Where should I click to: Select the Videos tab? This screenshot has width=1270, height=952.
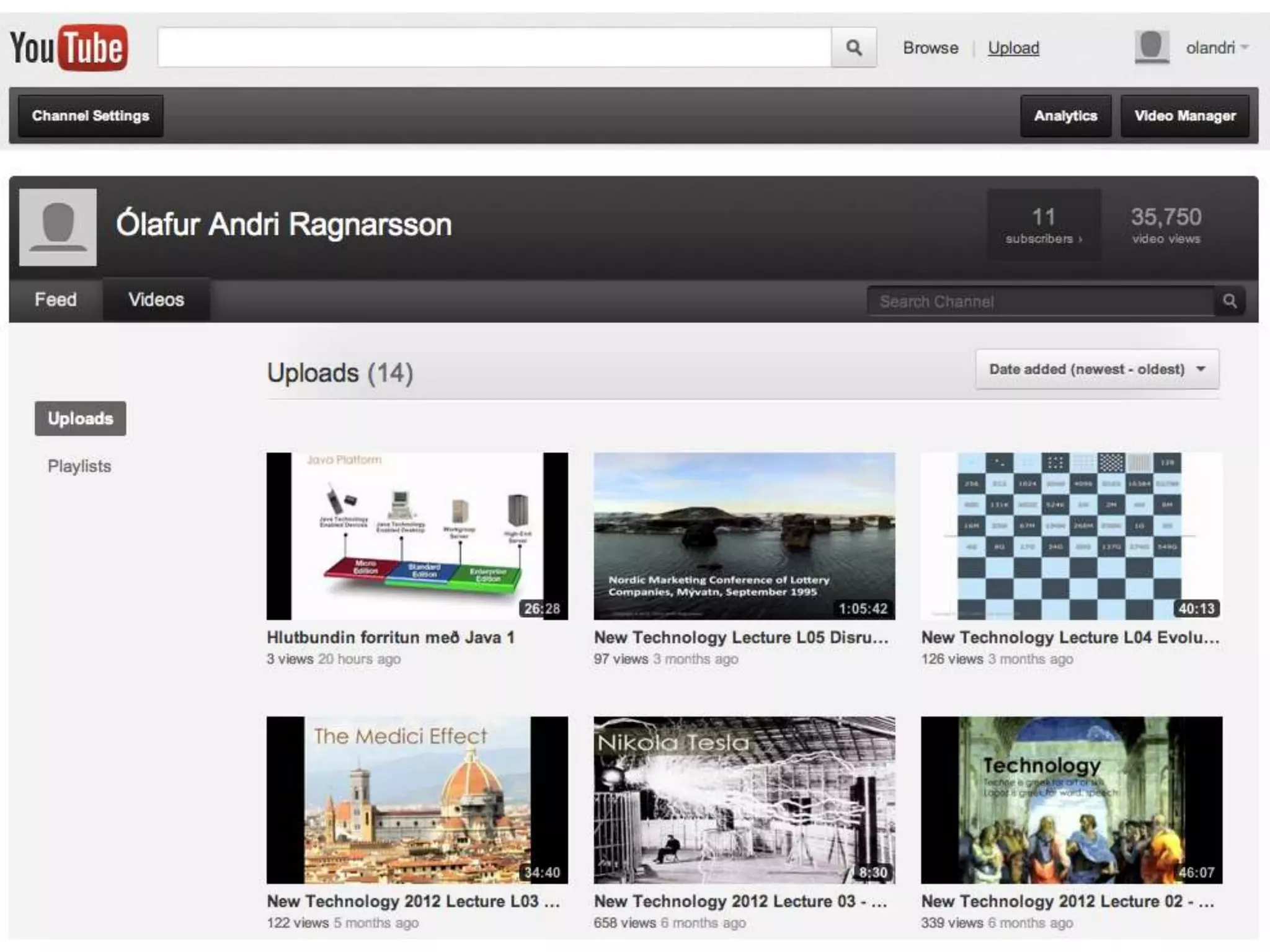156,300
